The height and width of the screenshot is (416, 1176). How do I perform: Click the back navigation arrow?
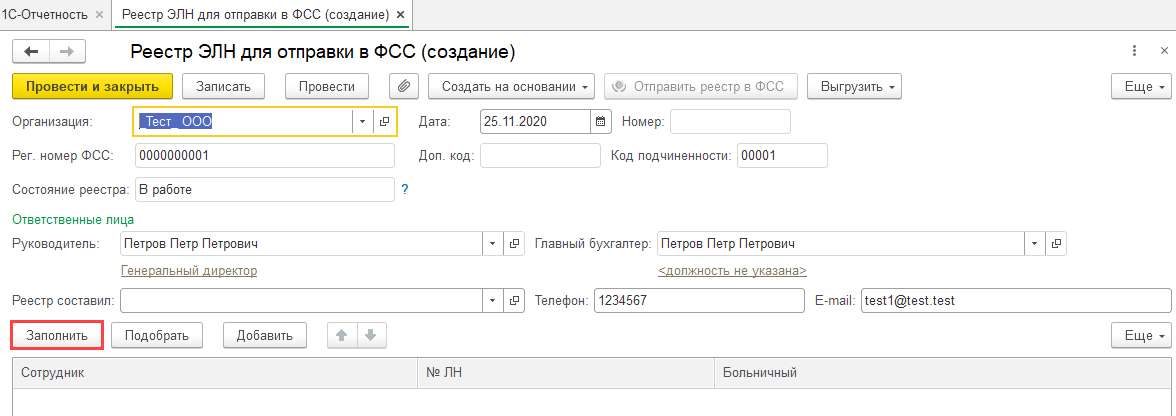31,51
